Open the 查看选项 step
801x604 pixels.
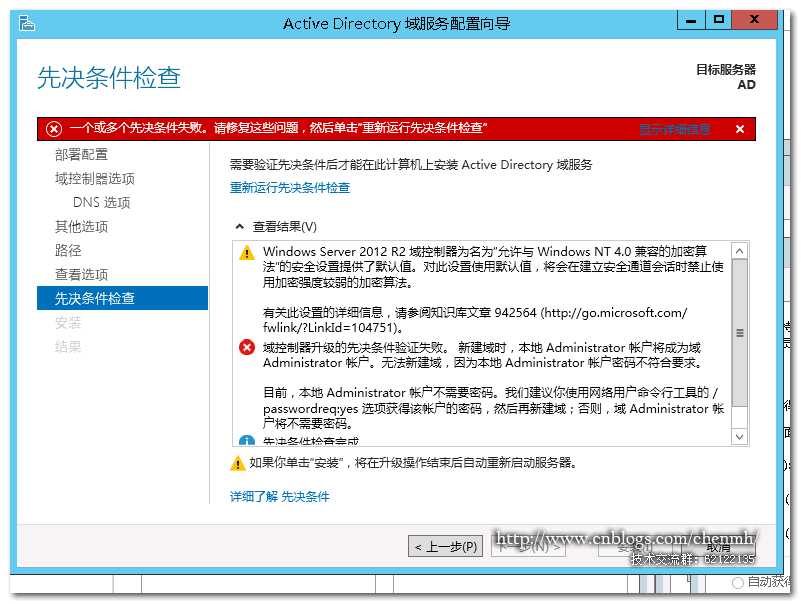pos(81,274)
